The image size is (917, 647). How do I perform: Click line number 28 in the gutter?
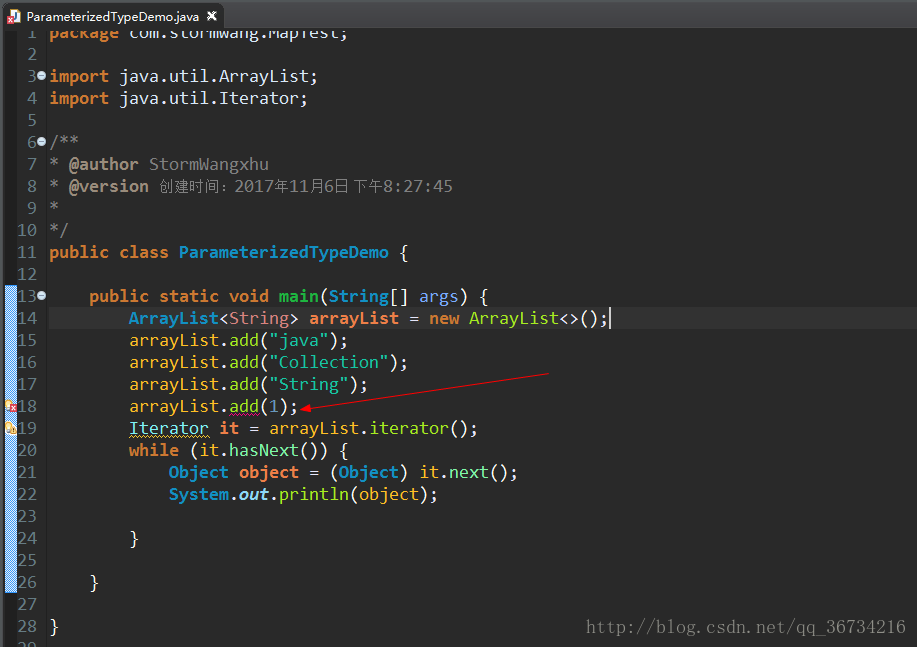27,627
